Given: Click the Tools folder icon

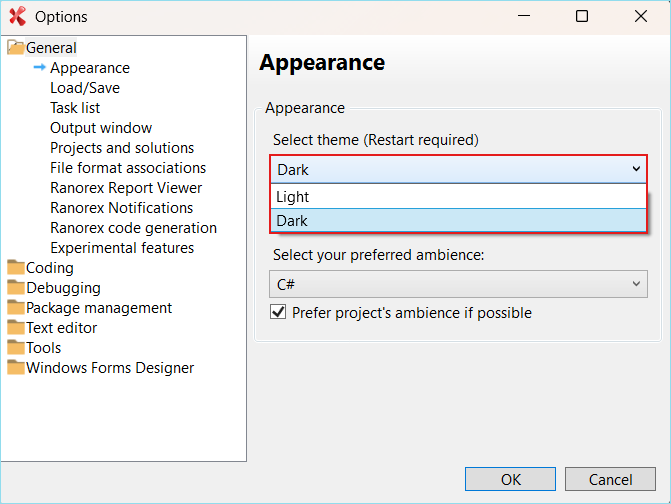Looking at the screenshot, I should pos(15,348).
